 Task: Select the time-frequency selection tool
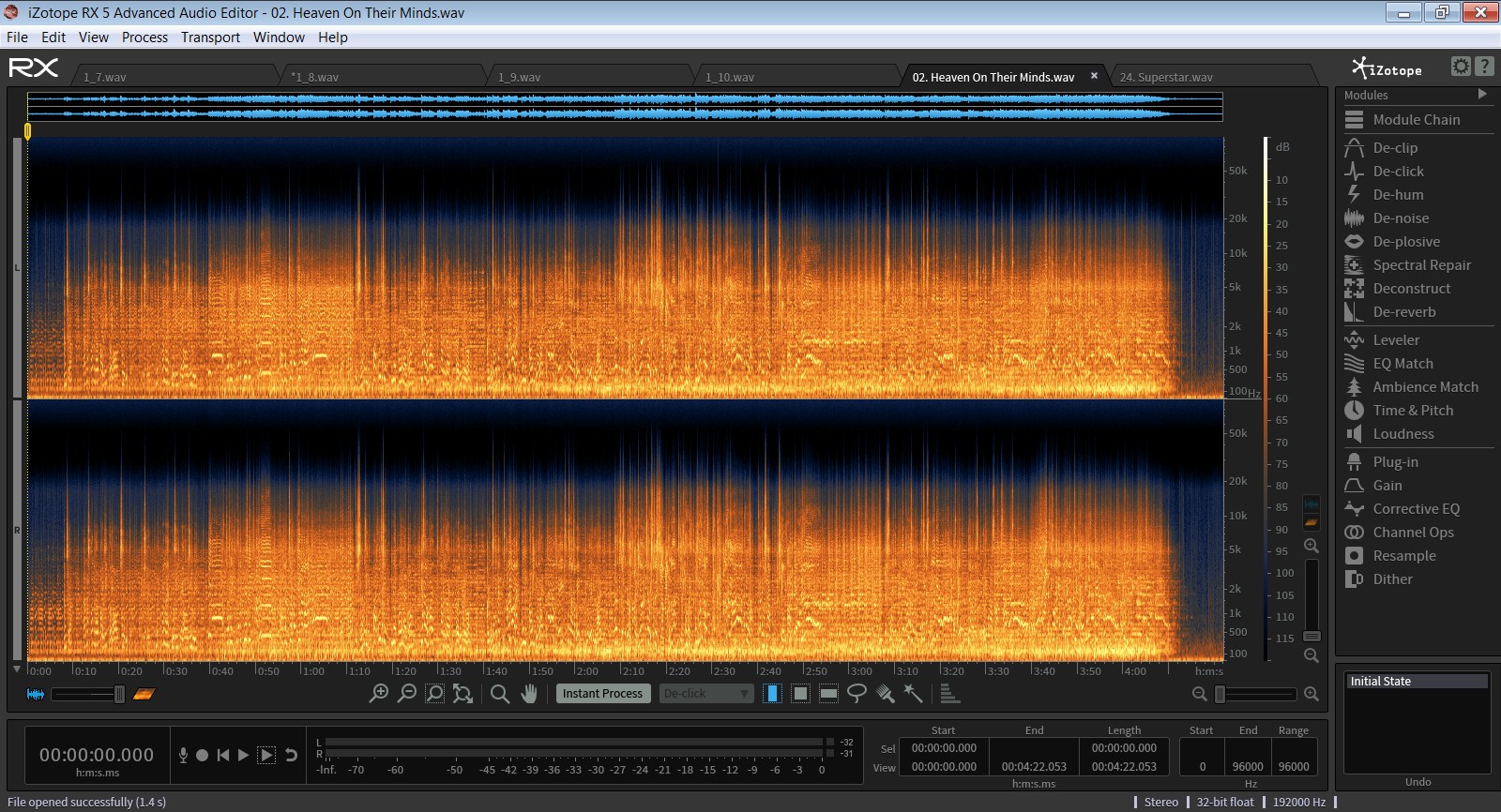[800, 694]
